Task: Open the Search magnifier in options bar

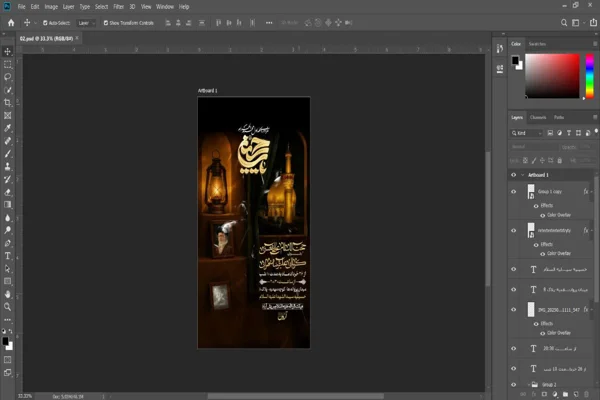Action: click(564, 23)
